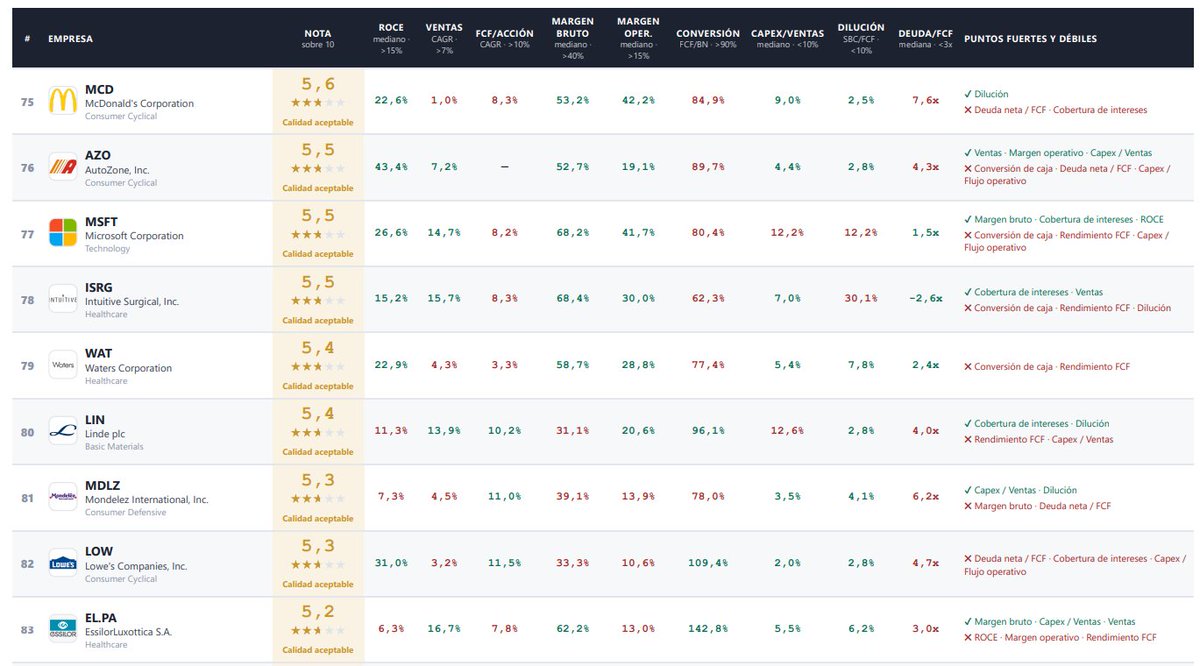Open the MCD ticker link

(99, 89)
